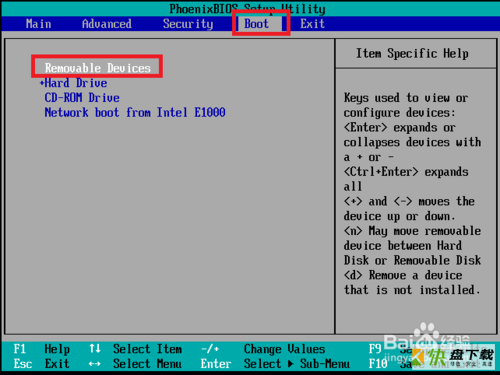The height and width of the screenshot is (375, 500).
Task: Click the F1 Help key hint
Action: coord(42,349)
